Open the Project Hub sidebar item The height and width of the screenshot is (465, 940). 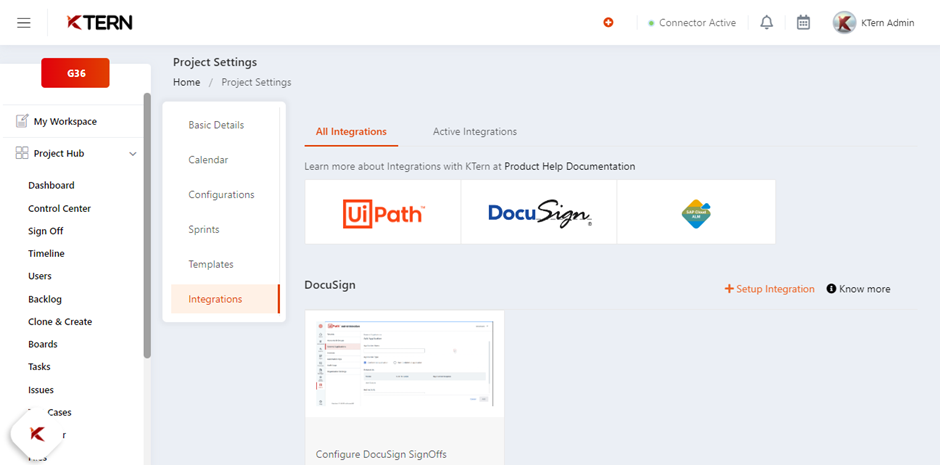59,153
